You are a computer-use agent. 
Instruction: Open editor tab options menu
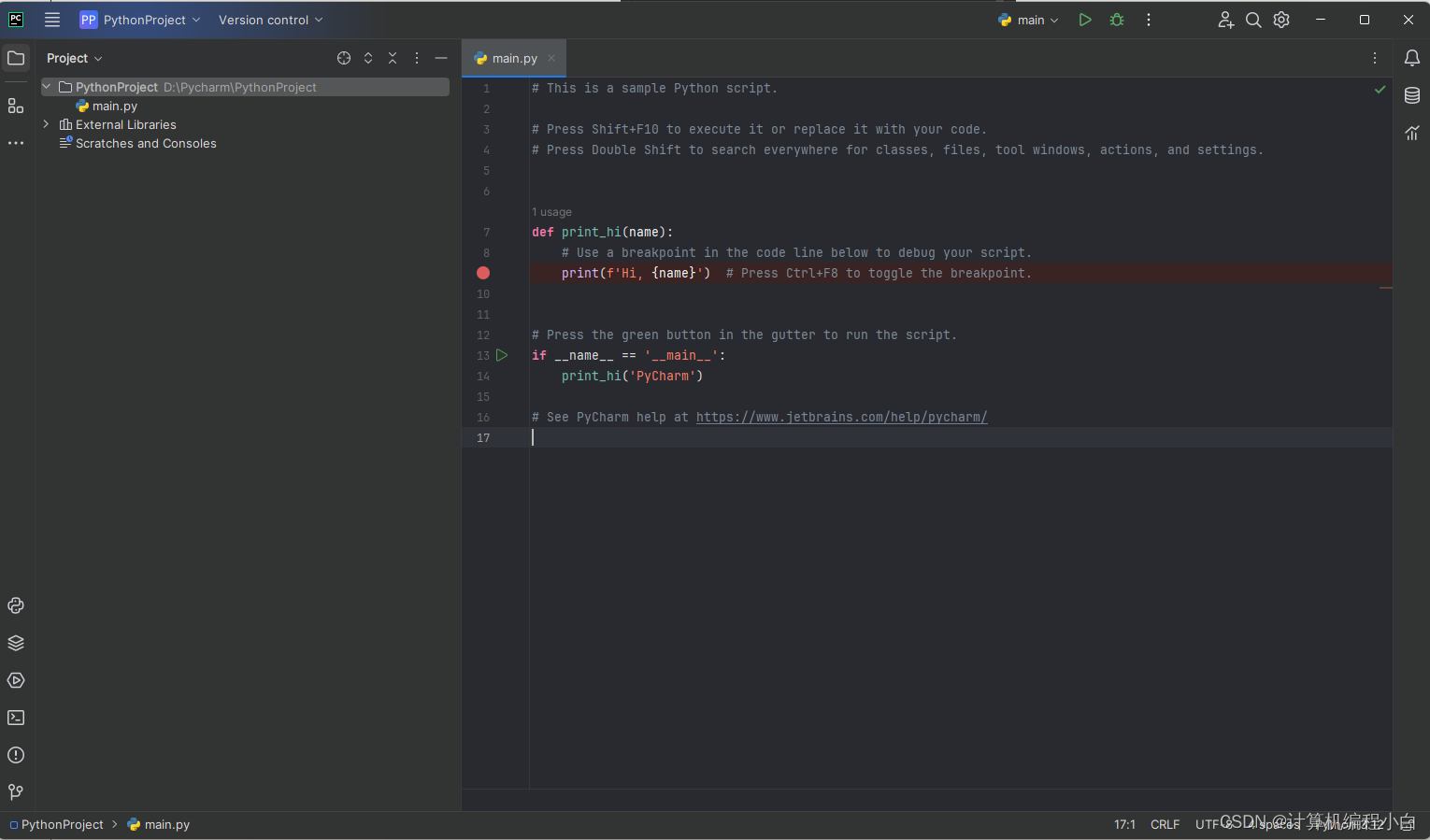click(x=1375, y=58)
